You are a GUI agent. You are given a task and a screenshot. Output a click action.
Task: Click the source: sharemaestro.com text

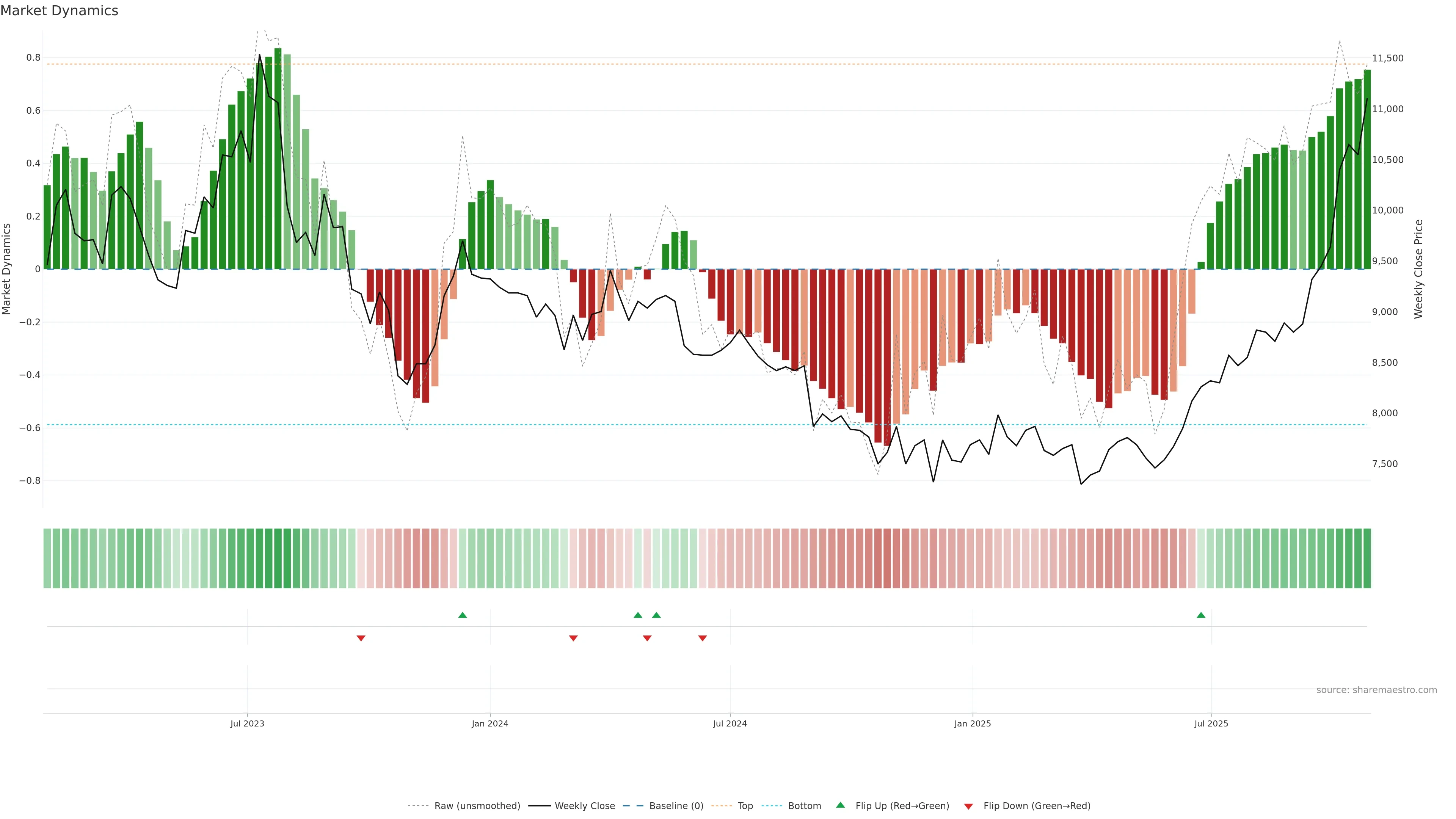coord(1376,690)
